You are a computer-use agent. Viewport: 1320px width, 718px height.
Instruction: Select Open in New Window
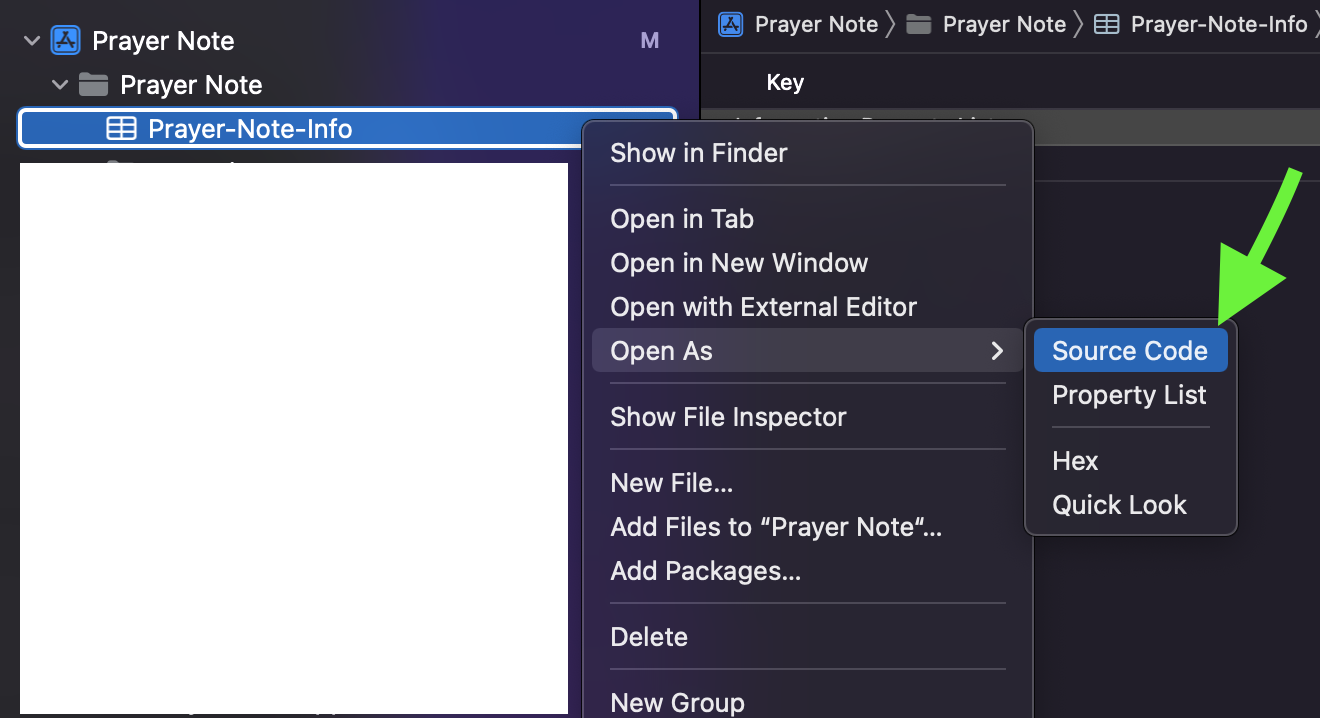[x=739, y=263]
